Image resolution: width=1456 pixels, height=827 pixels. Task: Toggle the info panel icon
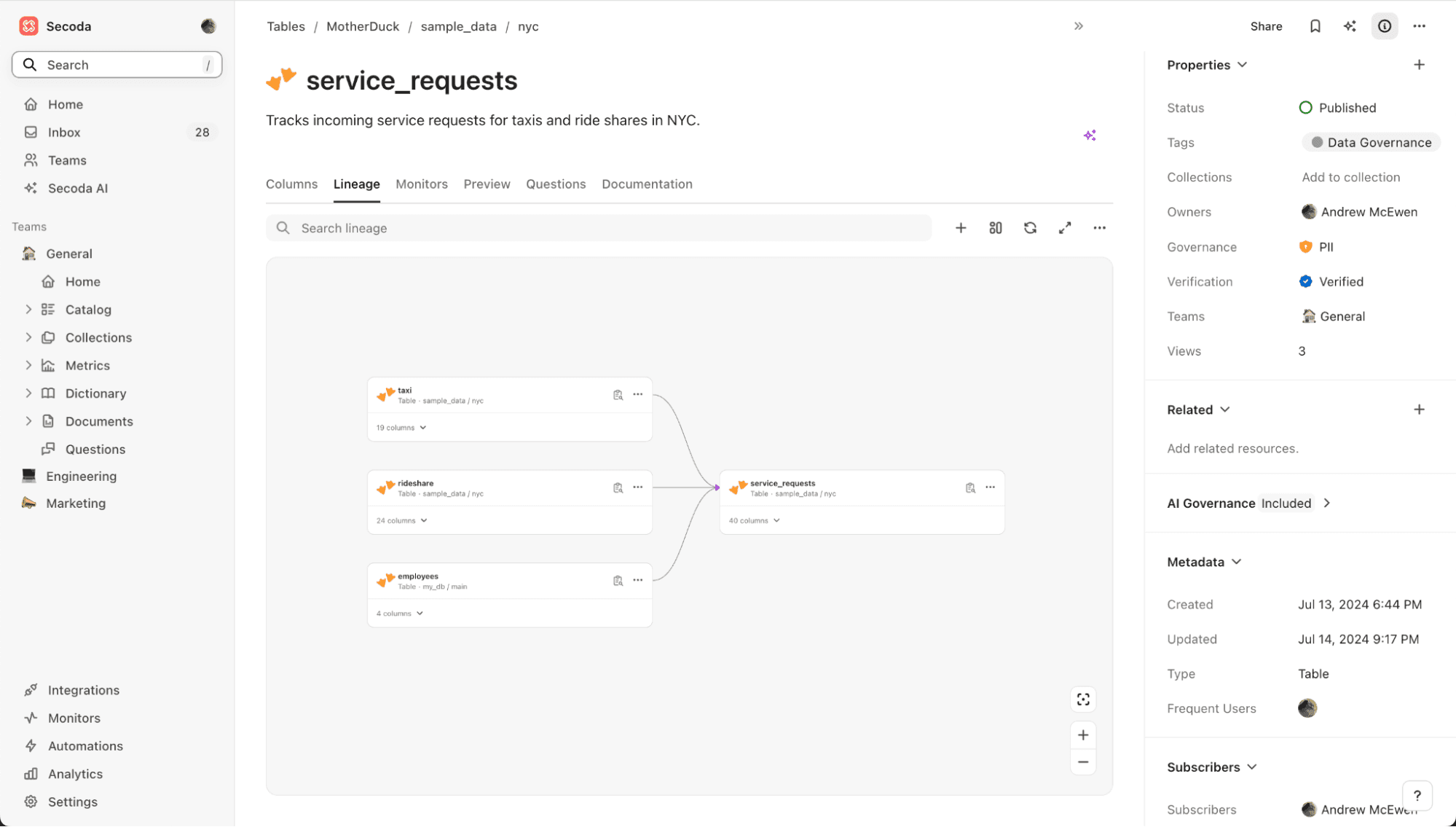point(1385,26)
